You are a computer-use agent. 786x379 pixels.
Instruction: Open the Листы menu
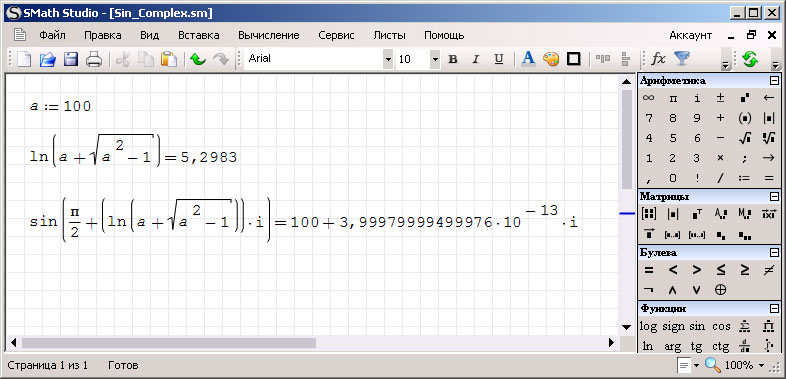coord(389,35)
